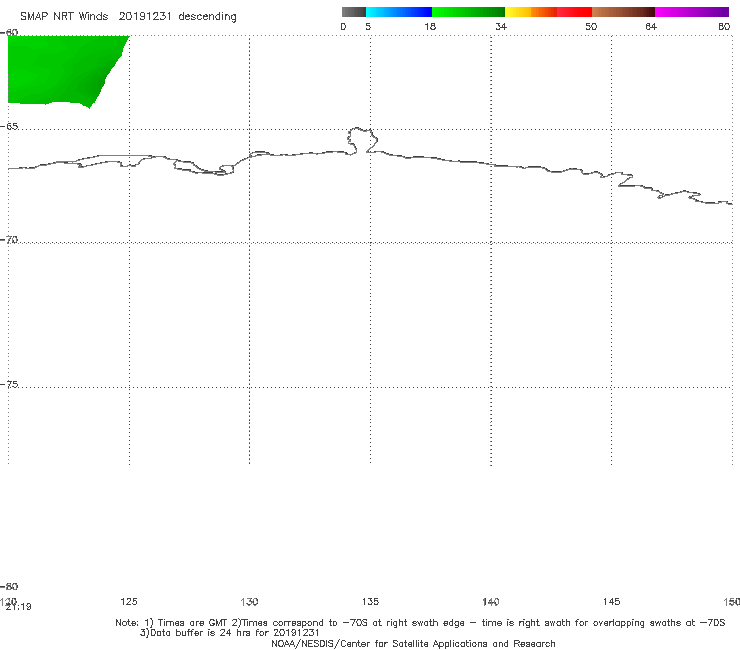Click the swath time stamp '21:19'
Image resolution: width=740 pixels, height=650 pixels.
tap(18, 607)
